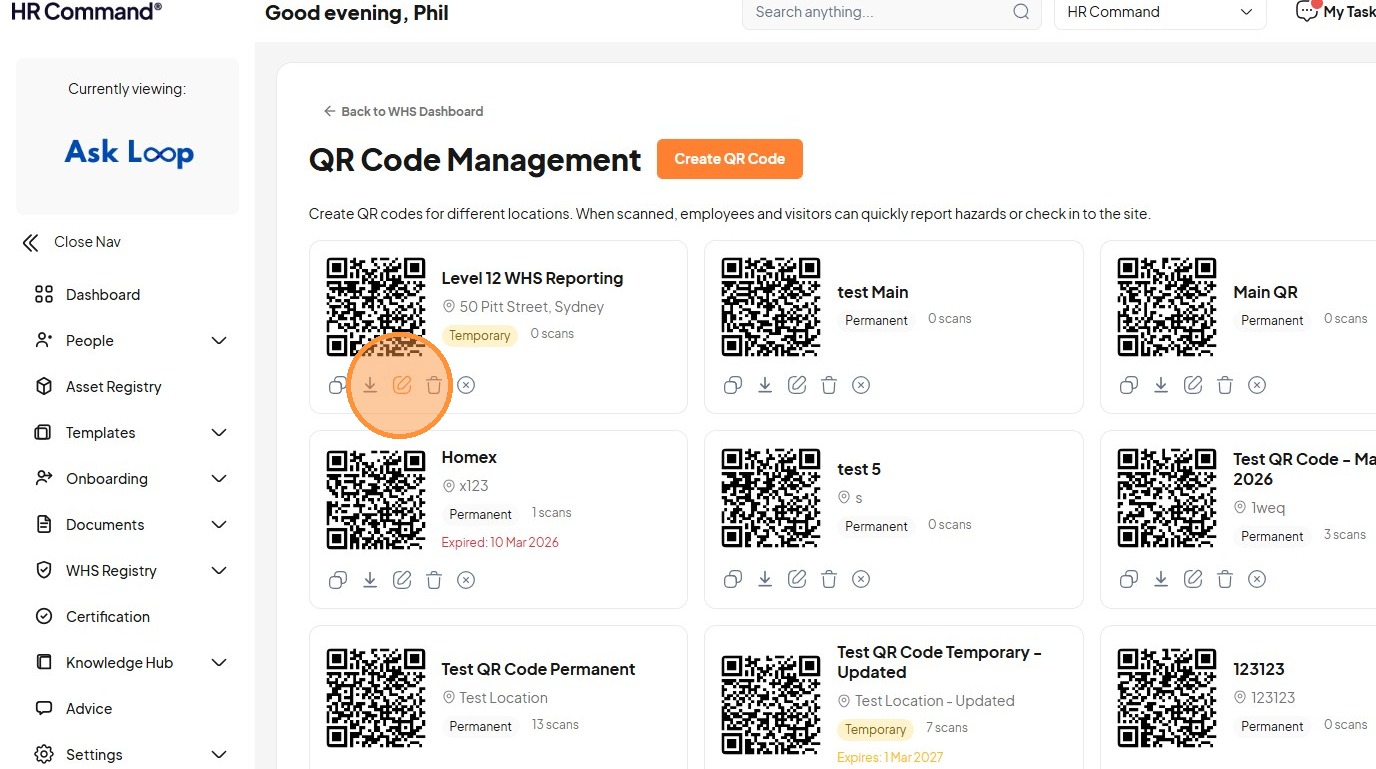1376x769 pixels.
Task: Expand the People nav section
Action: [219, 341]
